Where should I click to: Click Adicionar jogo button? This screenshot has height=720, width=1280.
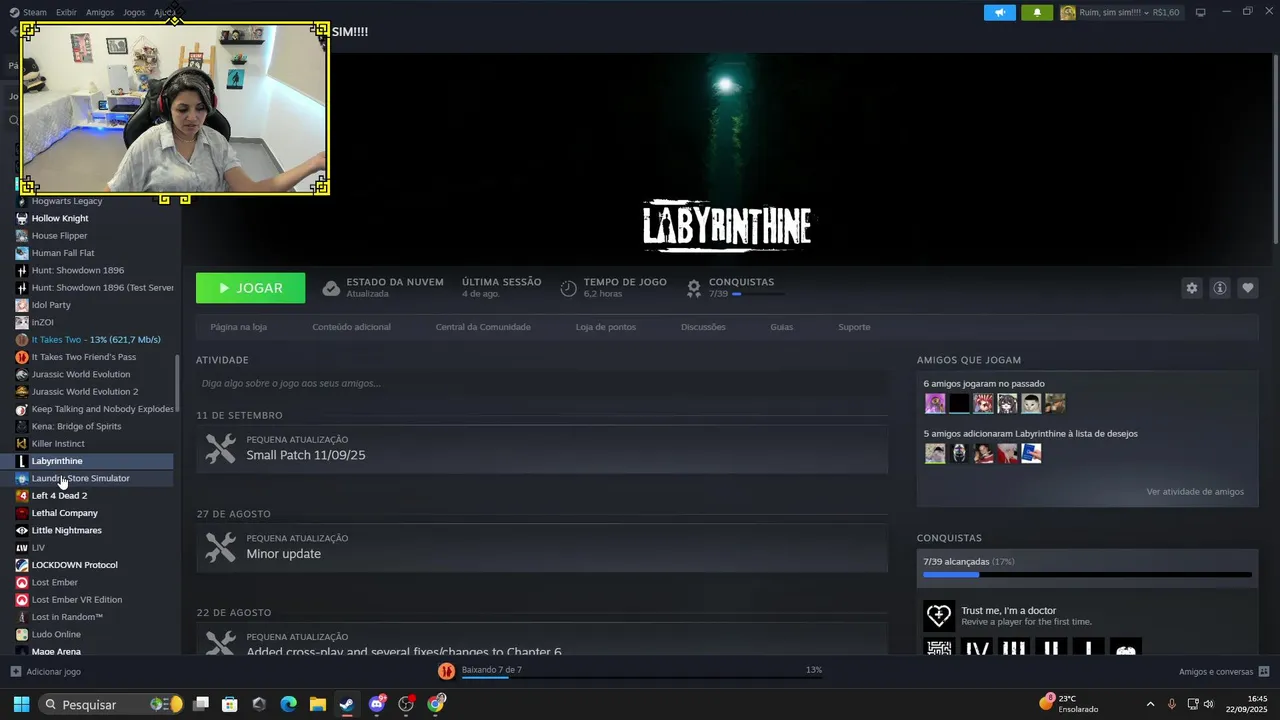(x=46, y=672)
